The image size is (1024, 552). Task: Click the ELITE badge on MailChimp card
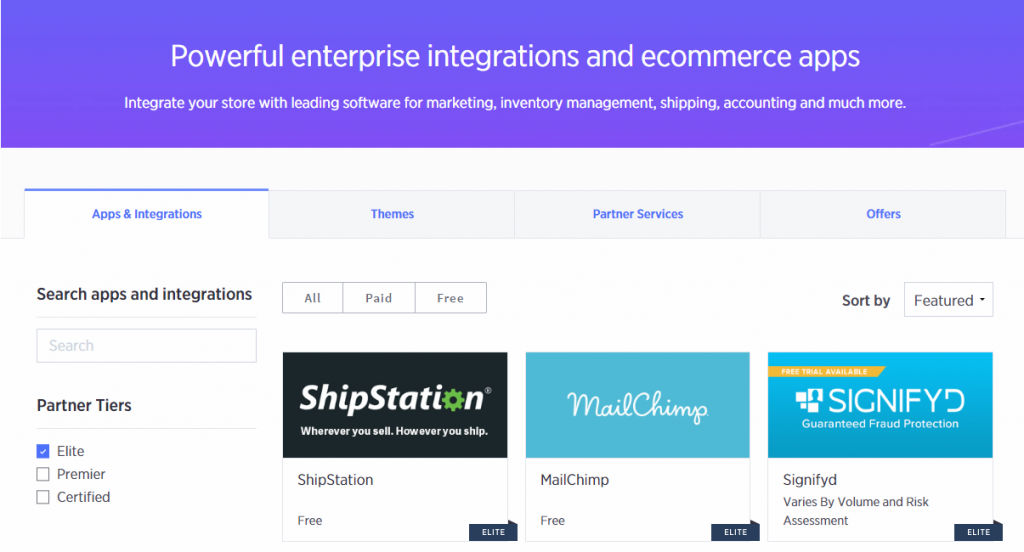(735, 532)
